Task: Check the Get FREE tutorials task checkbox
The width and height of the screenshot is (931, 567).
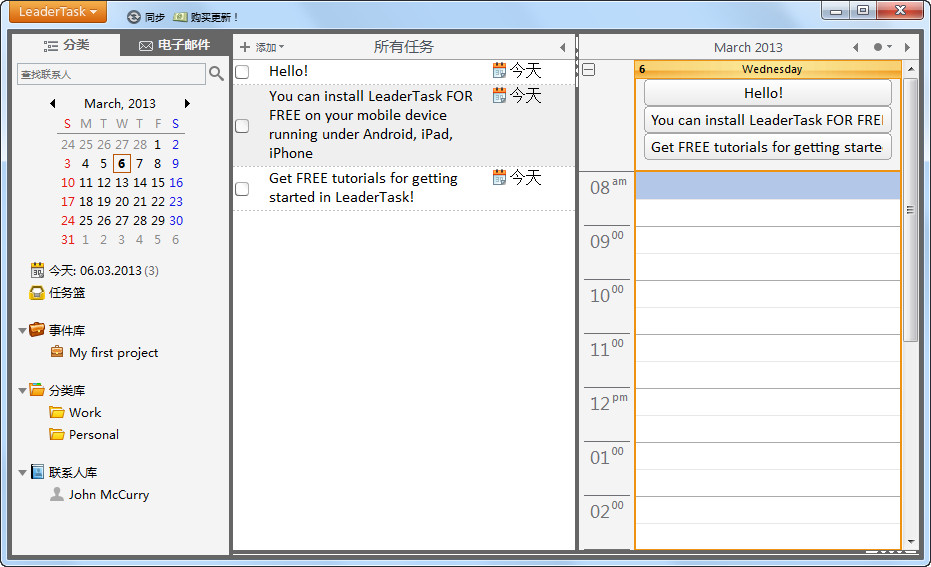Action: click(x=242, y=189)
